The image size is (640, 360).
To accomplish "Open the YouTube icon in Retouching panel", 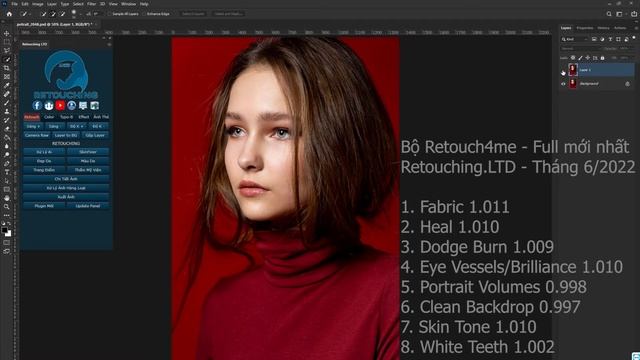I will (60, 106).
